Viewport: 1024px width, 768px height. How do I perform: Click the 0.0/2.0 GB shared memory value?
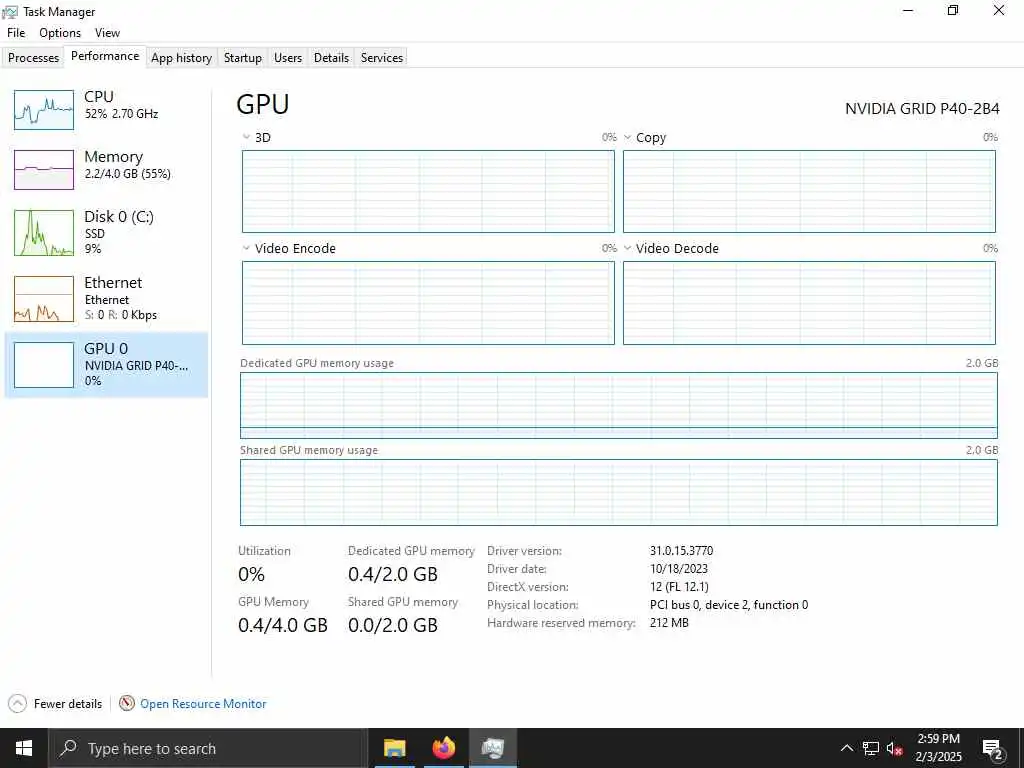pyautogui.click(x=392, y=626)
